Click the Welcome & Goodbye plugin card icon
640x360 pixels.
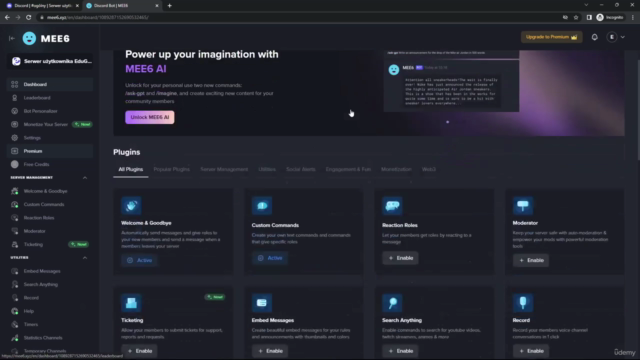pyautogui.click(x=131, y=205)
